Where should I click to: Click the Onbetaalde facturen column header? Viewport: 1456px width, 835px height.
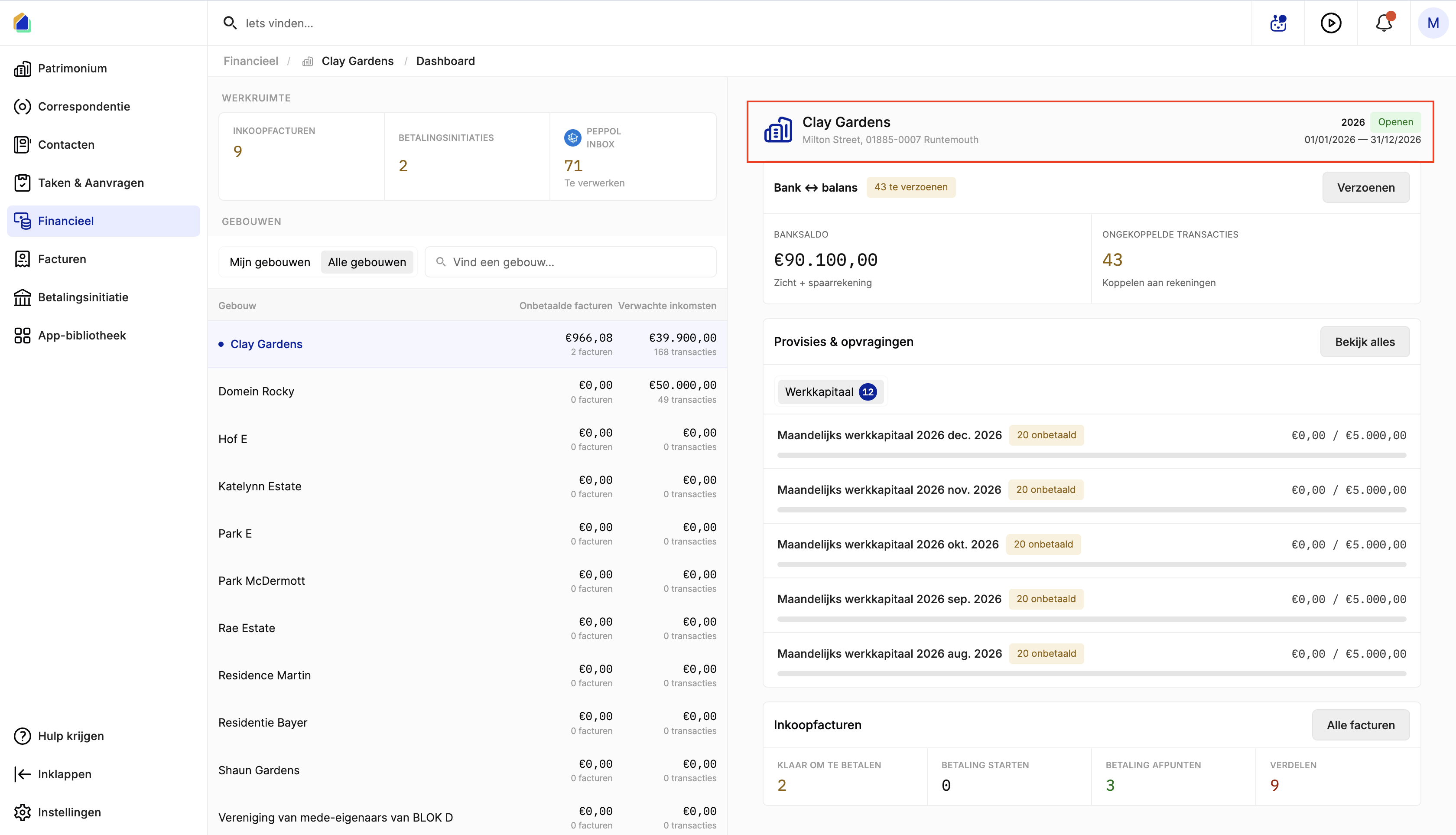pyautogui.click(x=565, y=306)
